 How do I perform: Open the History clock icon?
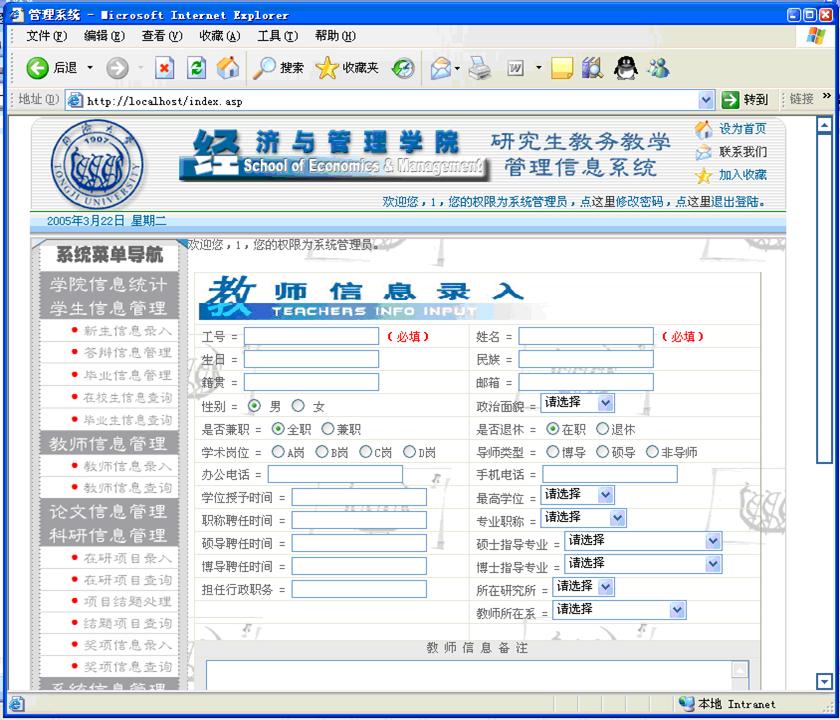click(x=403, y=68)
